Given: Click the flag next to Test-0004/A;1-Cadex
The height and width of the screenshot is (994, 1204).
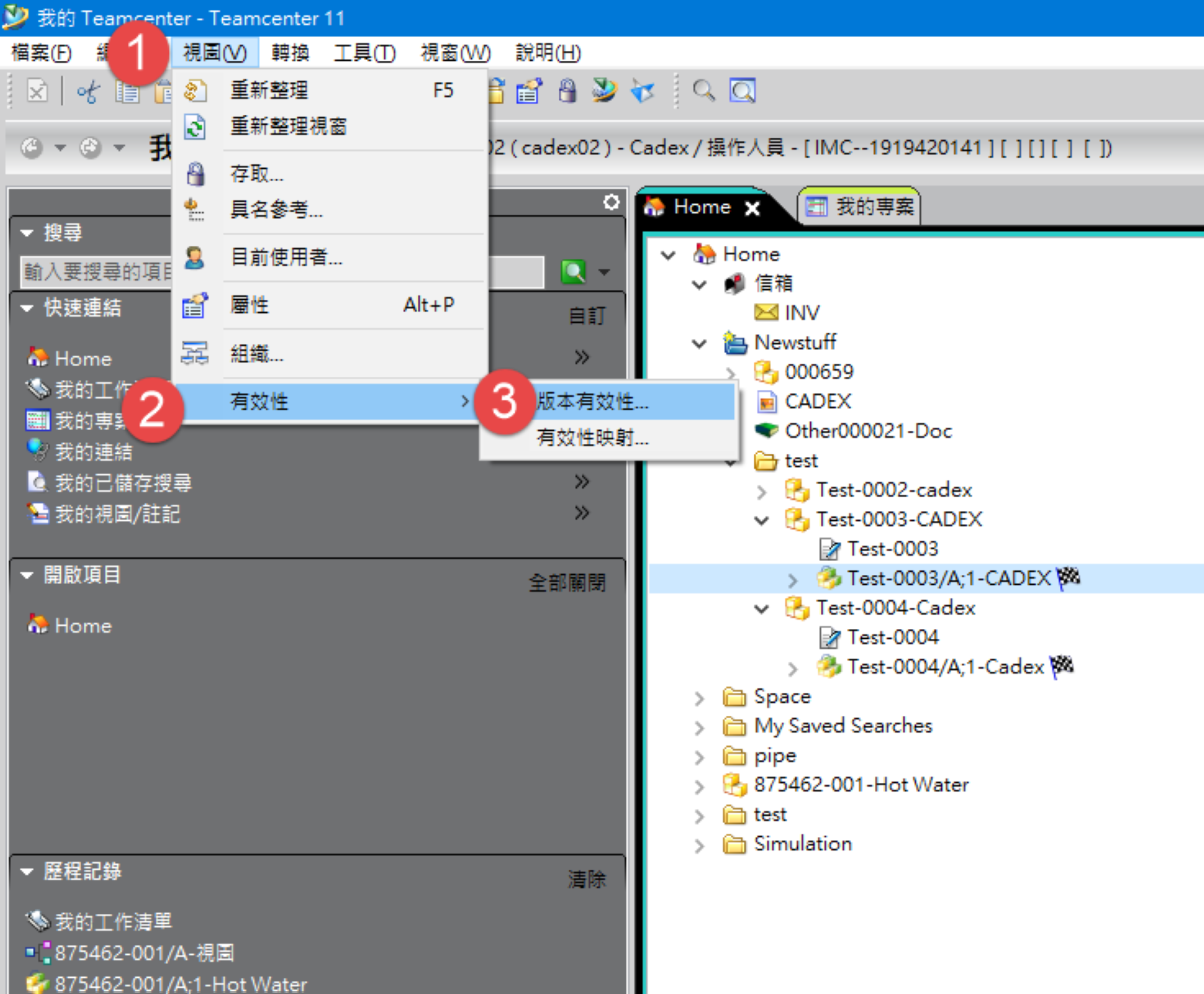Looking at the screenshot, I should 1062,666.
